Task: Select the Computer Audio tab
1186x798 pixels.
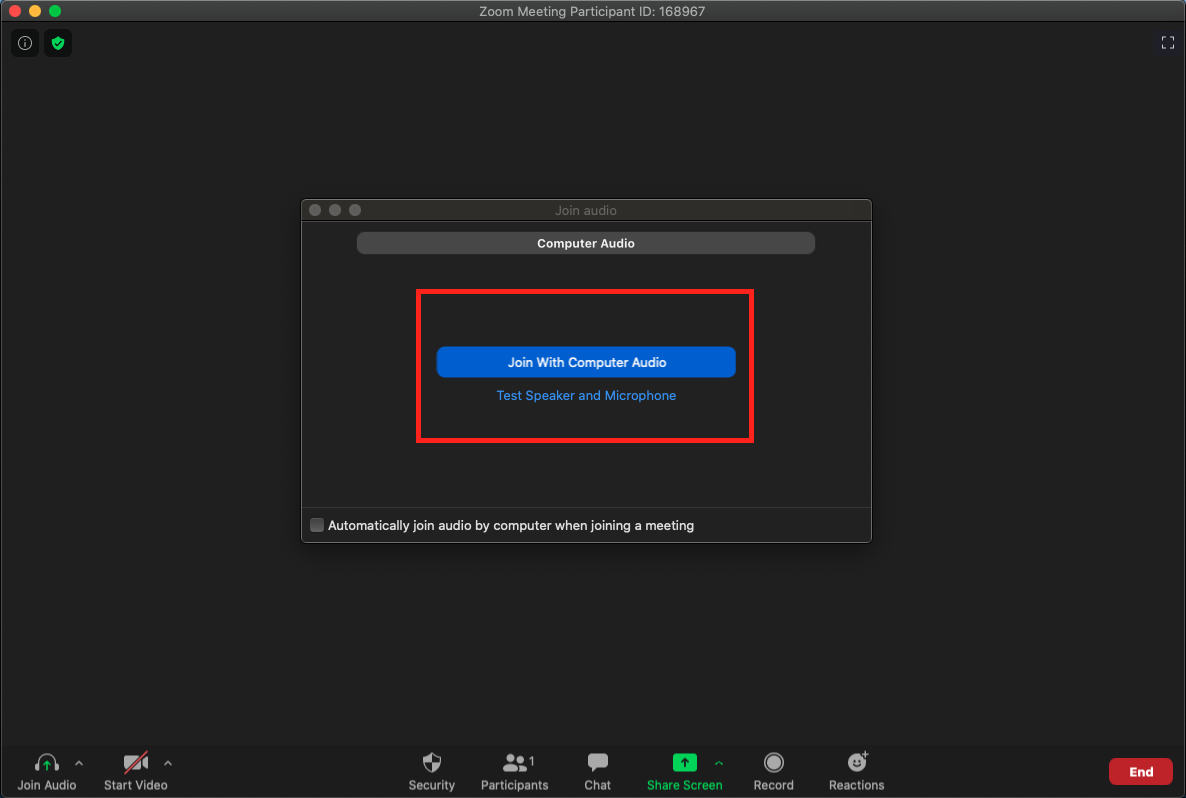Action: click(586, 244)
